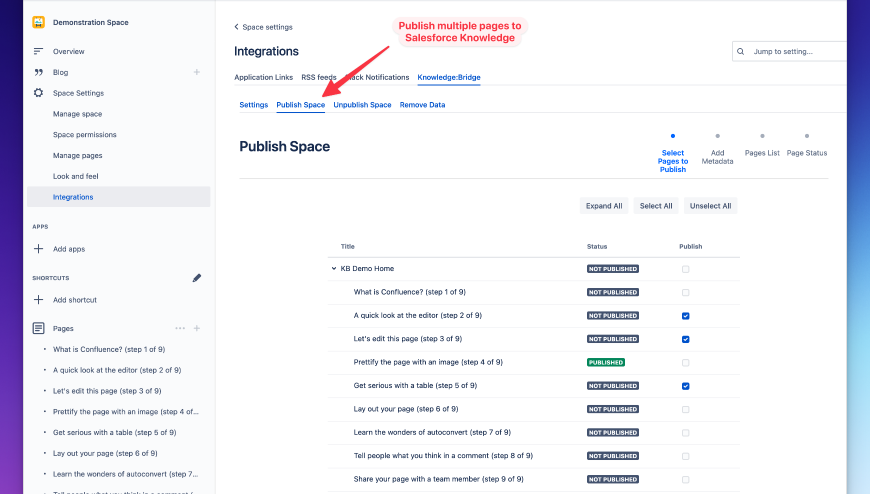Click the Space Settings gear icon

click(x=38, y=93)
